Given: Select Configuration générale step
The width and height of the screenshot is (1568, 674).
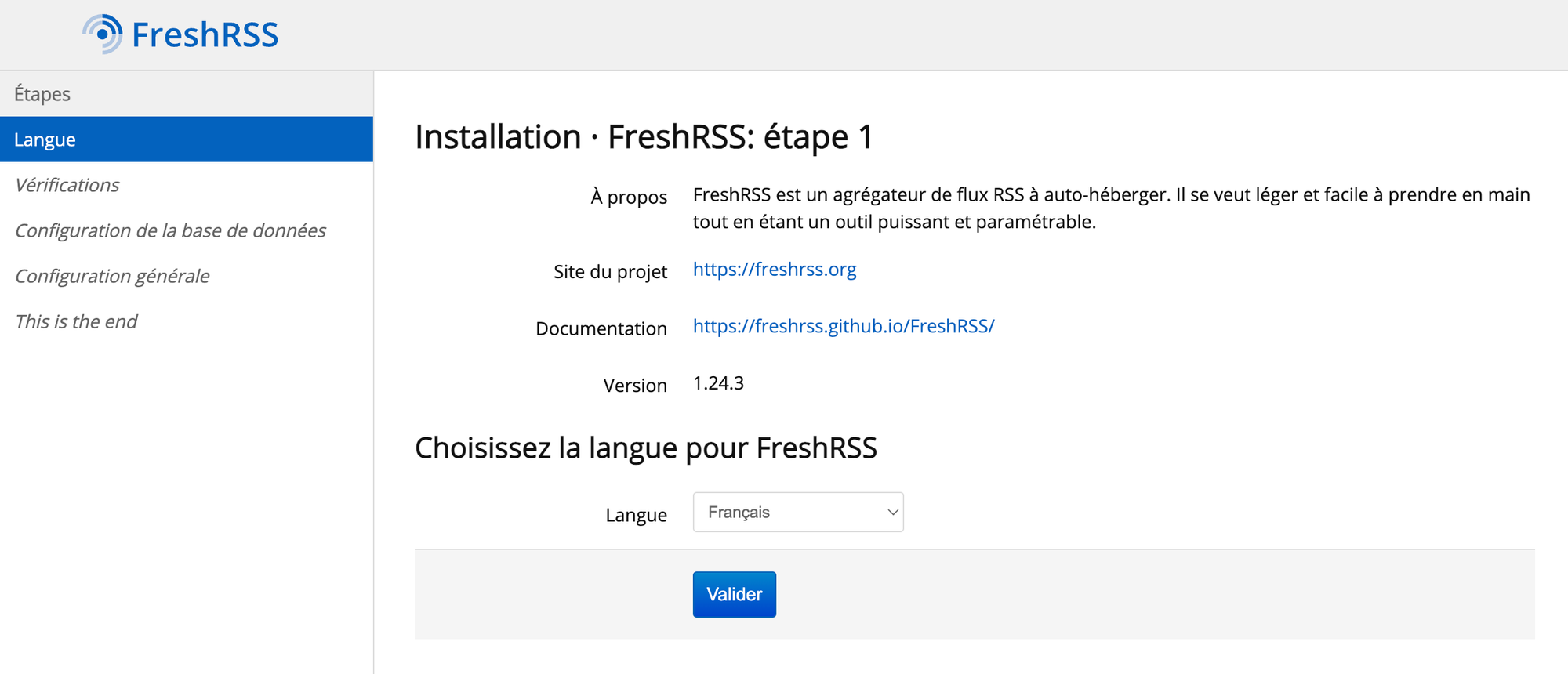Looking at the screenshot, I should 112,276.
